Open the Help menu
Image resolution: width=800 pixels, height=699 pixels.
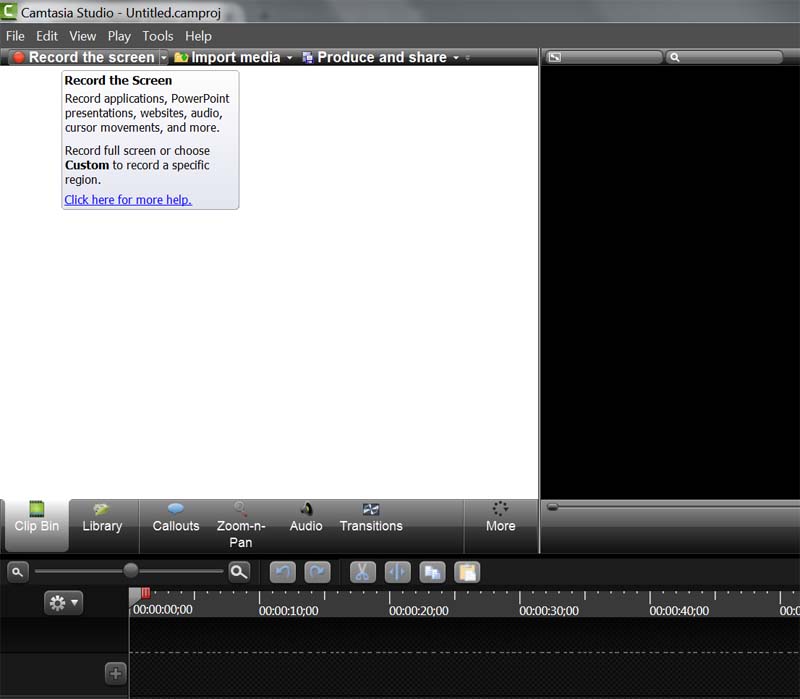point(198,36)
